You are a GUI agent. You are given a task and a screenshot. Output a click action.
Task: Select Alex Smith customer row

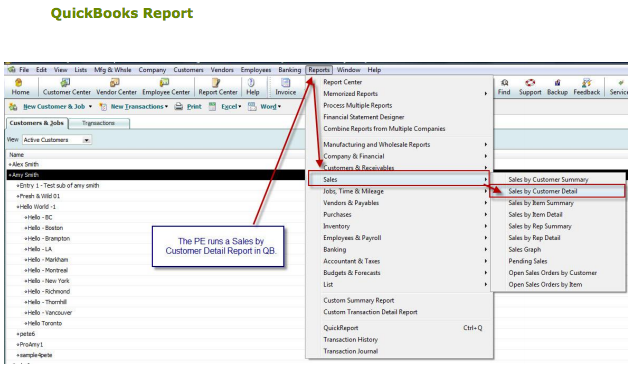156,164
